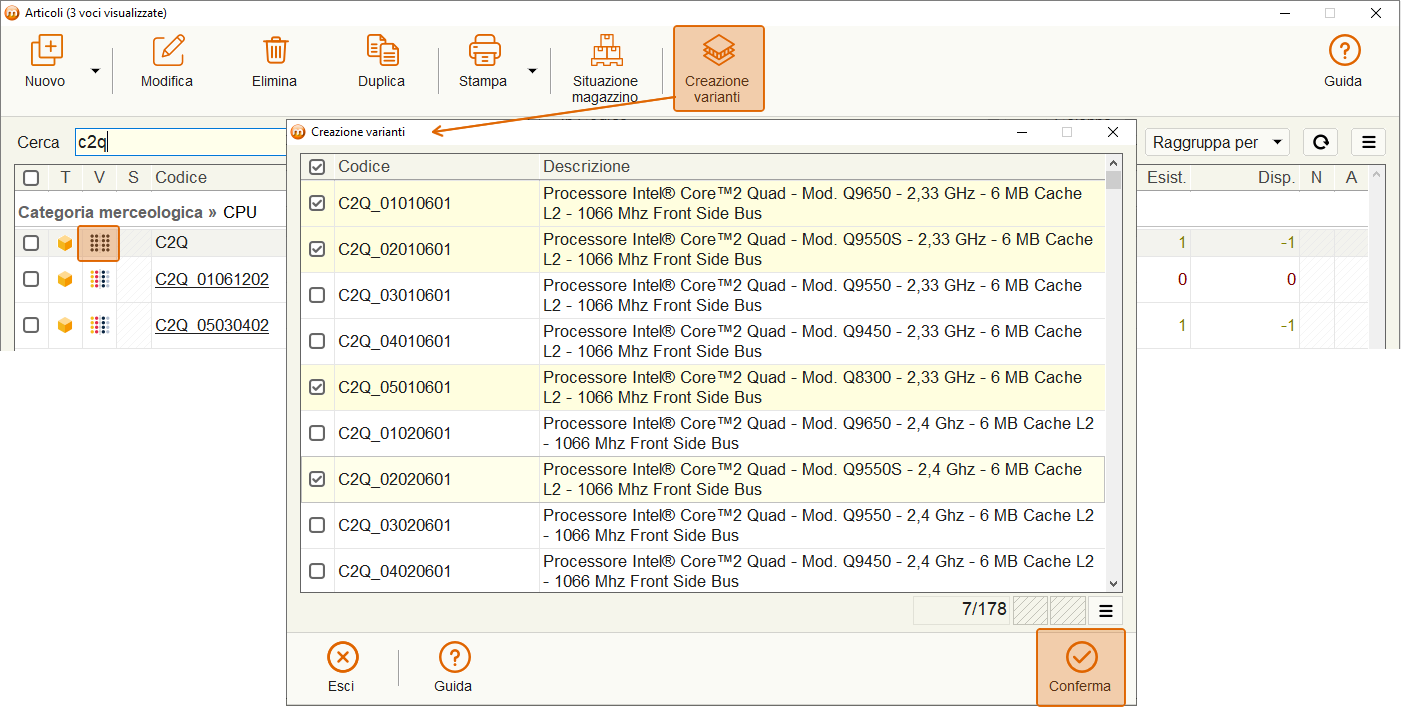Tick the checkbox for row C2Q_05030402
Viewport: 1403px width, 707px height.
coord(31,325)
